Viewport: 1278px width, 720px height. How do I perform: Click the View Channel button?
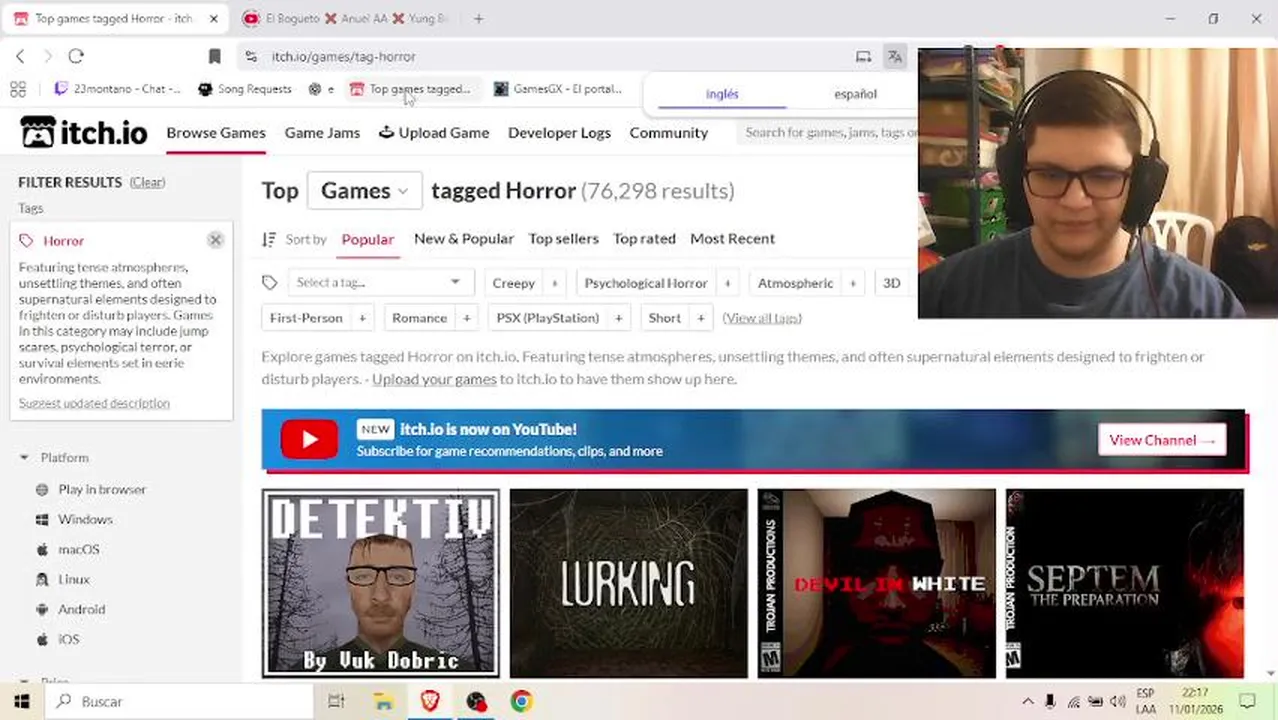click(1162, 440)
